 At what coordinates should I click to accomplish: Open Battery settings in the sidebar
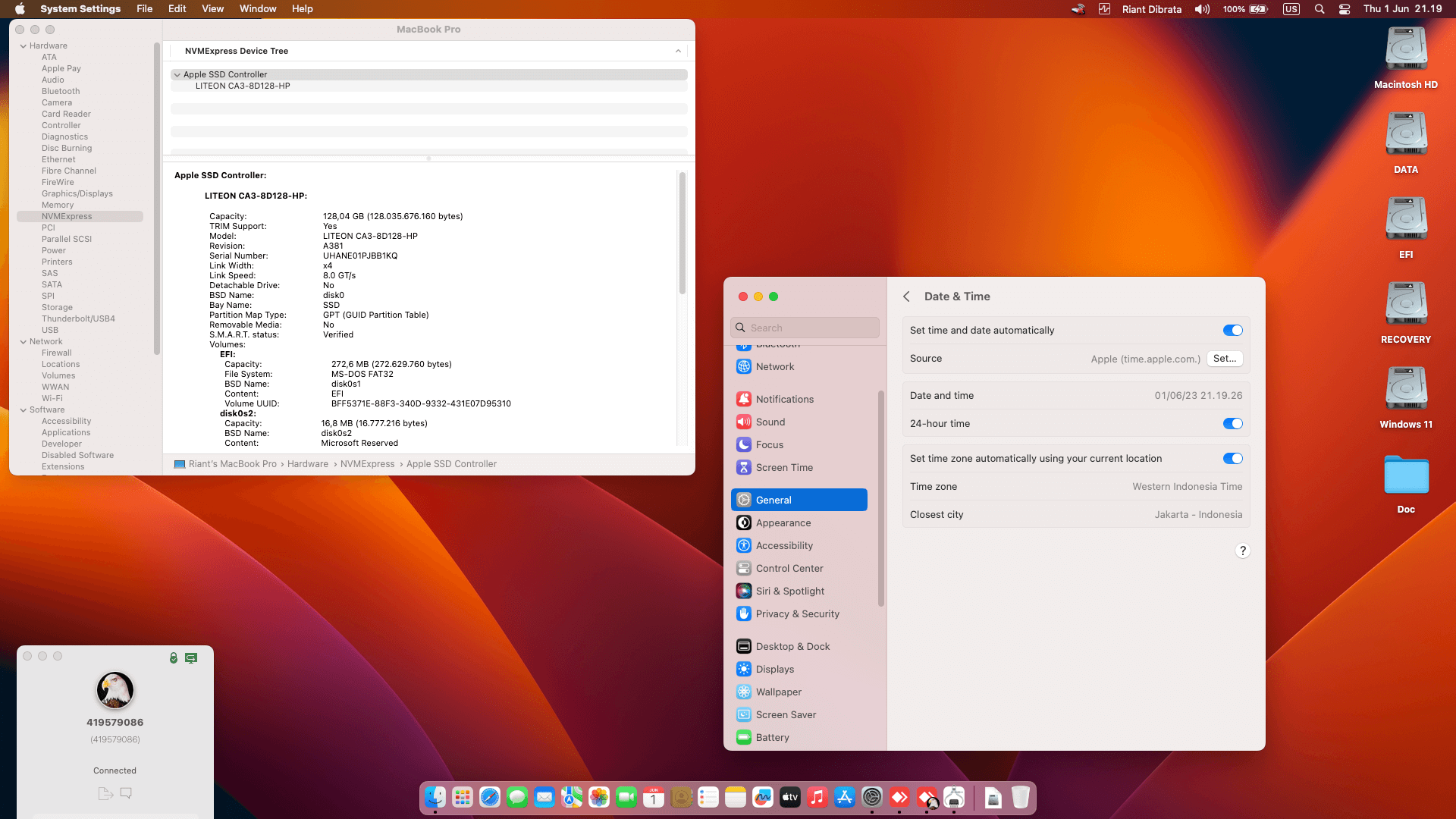(x=772, y=737)
